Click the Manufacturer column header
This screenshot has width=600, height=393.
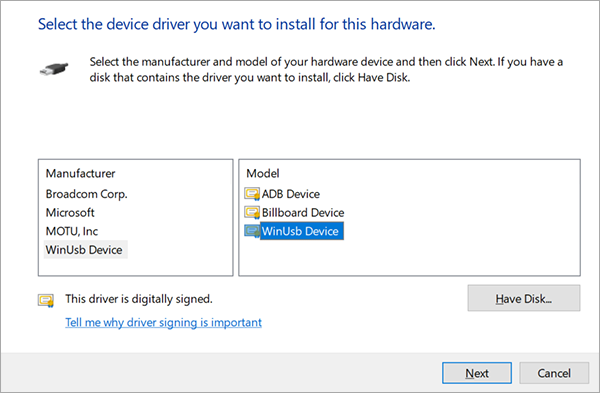pos(80,173)
